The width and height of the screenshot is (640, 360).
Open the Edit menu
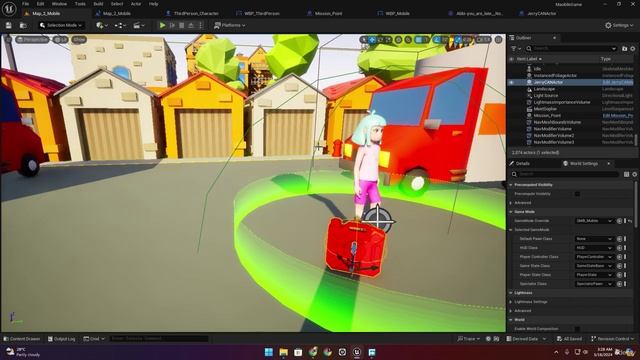tap(40, 4)
